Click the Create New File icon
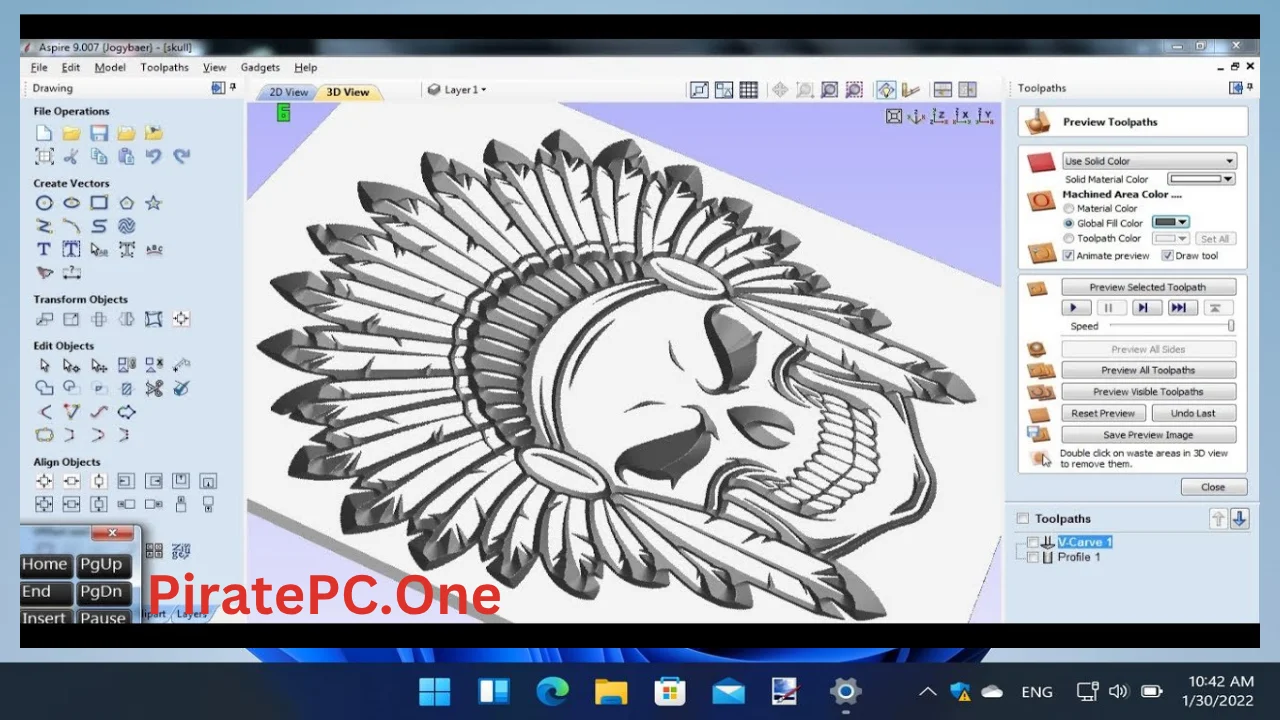The width and height of the screenshot is (1280, 720). (x=44, y=133)
